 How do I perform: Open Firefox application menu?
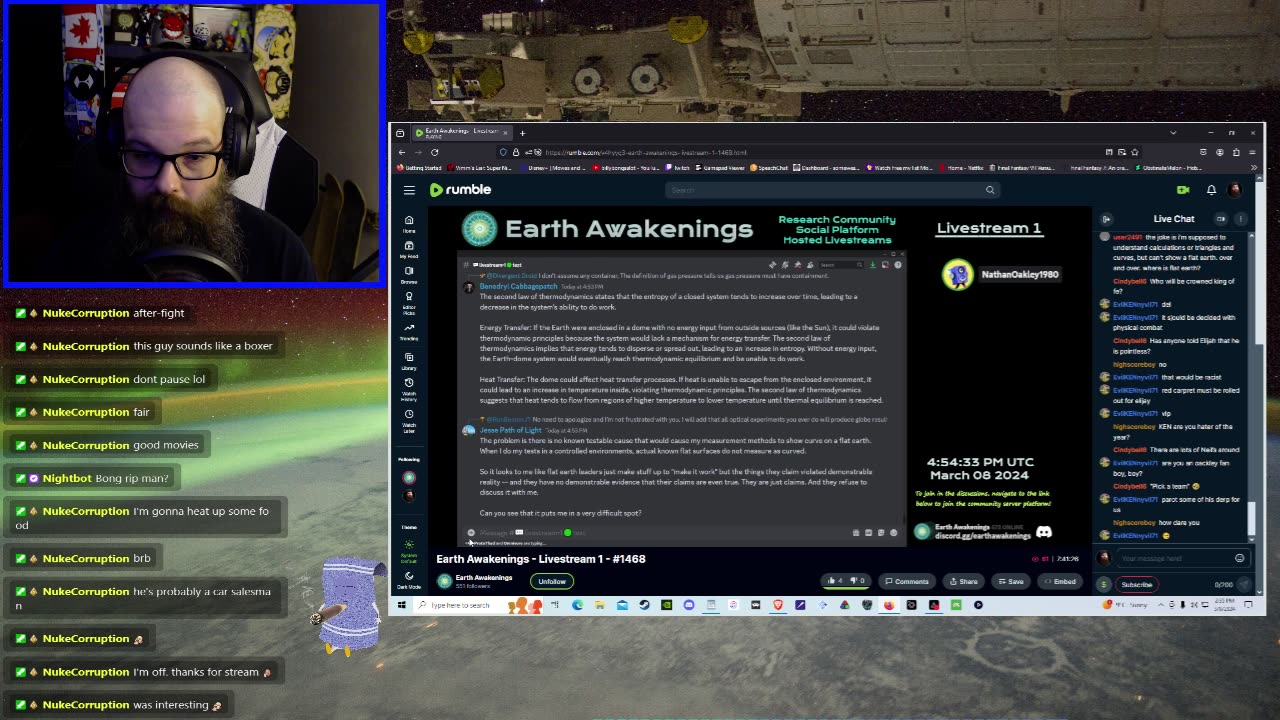click(x=1253, y=152)
